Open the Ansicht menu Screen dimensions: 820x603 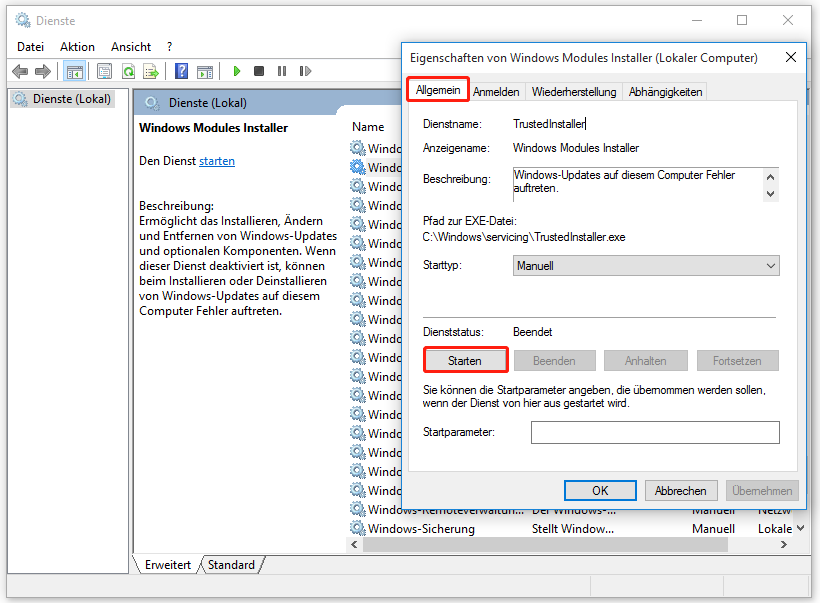click(x=131, y=47)
